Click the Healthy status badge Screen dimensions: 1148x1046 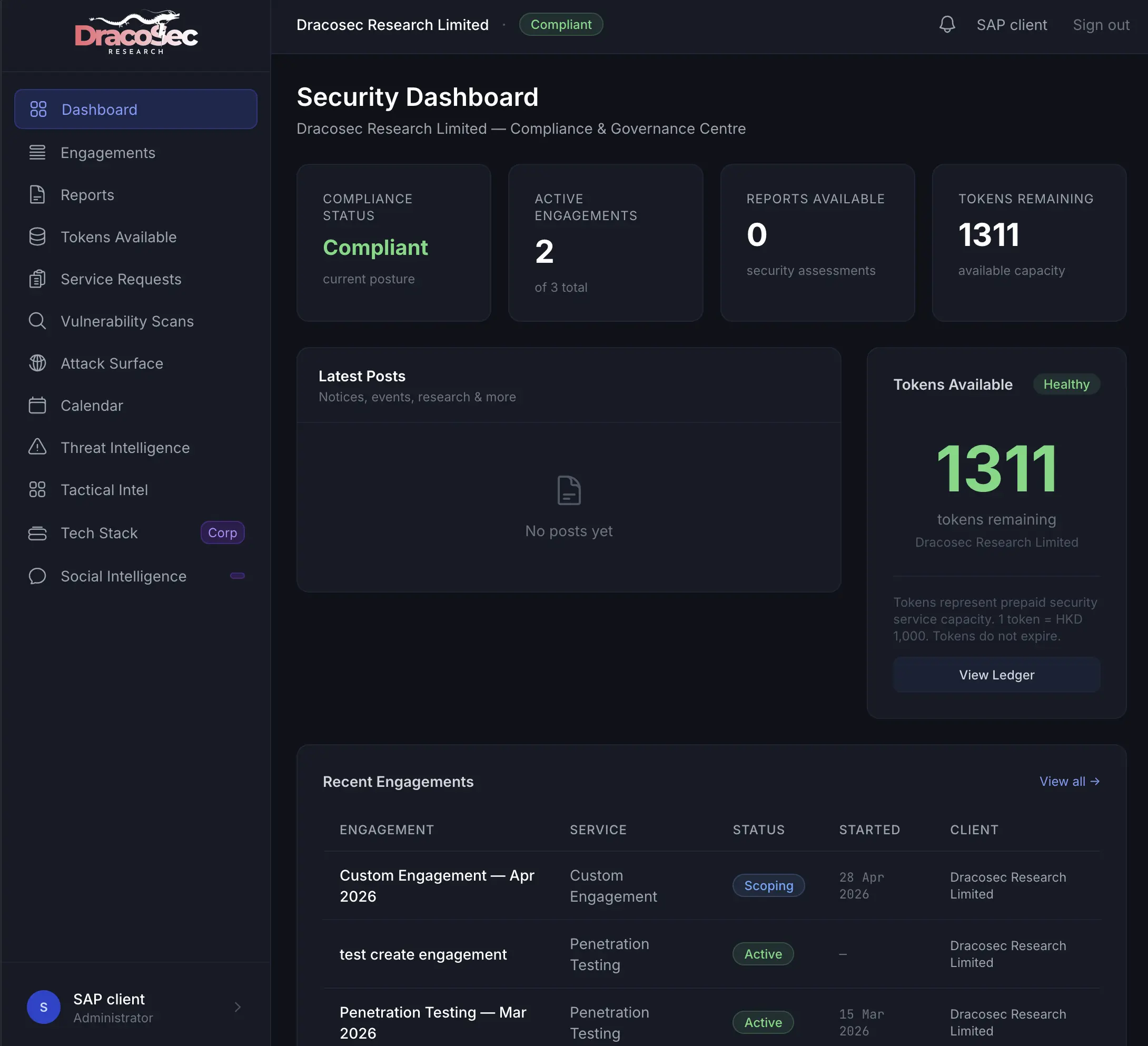click(1066, 384)
